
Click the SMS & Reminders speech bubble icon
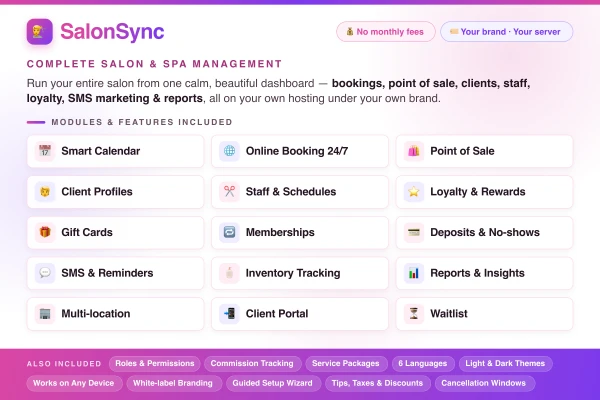(45, 273)
